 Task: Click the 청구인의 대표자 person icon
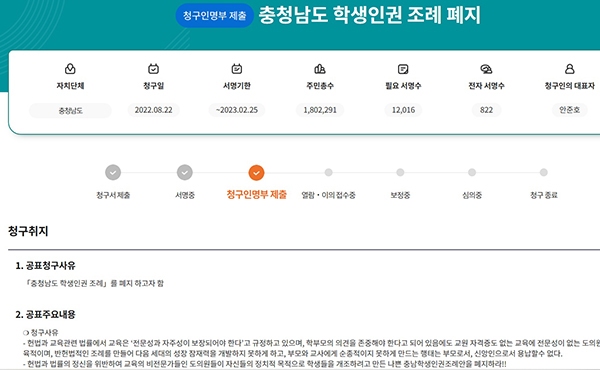(x=570, y=69)
